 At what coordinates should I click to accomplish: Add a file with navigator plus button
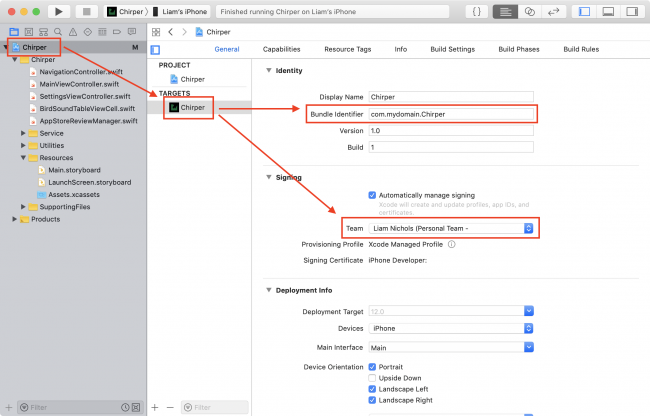[x=9, y=407]
